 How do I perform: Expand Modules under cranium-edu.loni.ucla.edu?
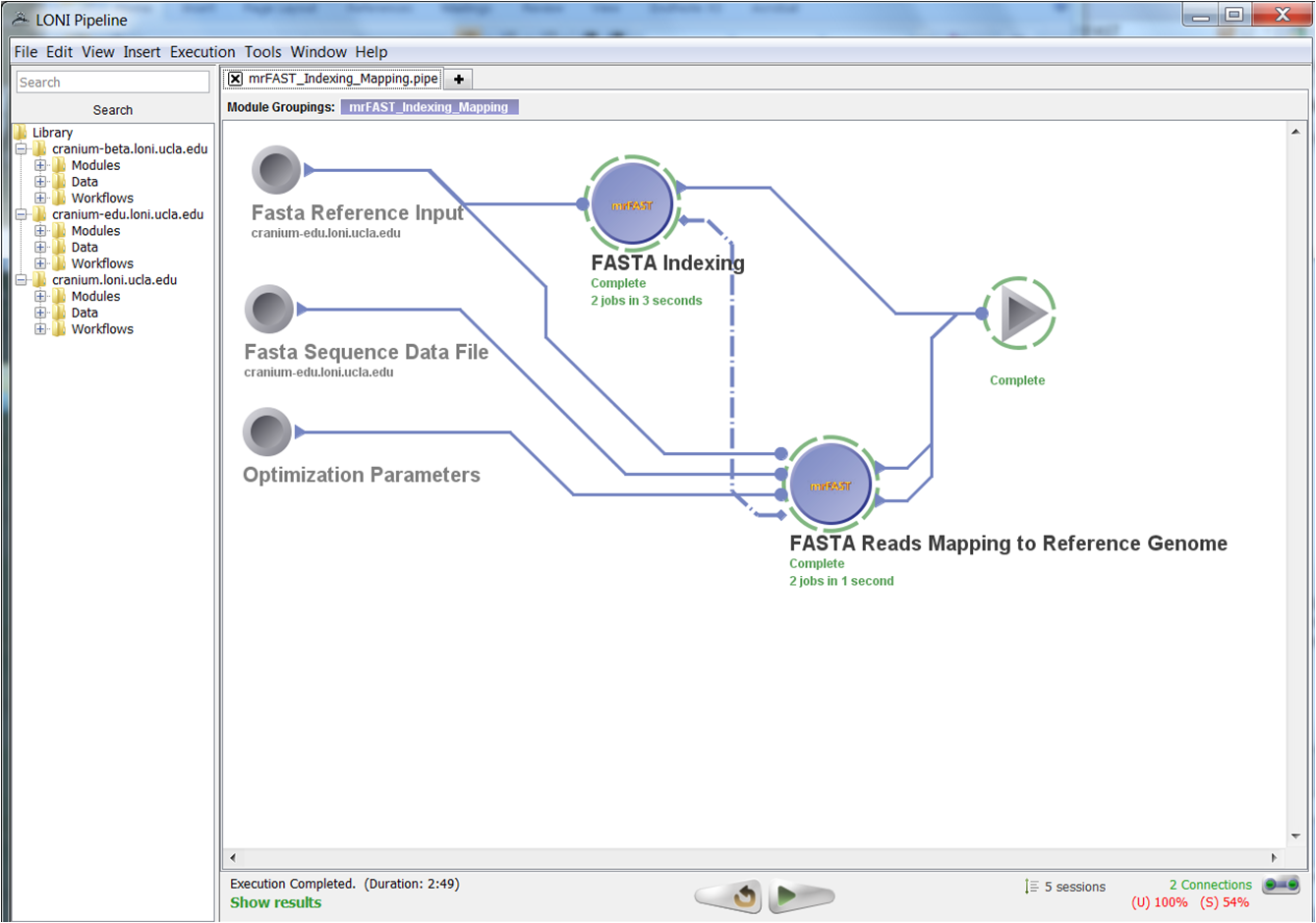[40, 231]
